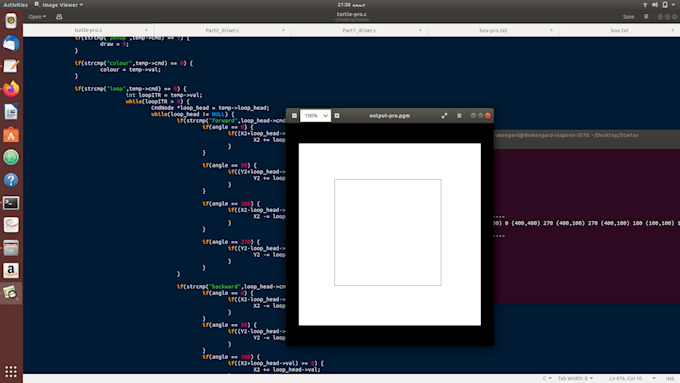Close the Part1_driver.c tab
This screenshot has height=383, width=680.
(420, 30)
